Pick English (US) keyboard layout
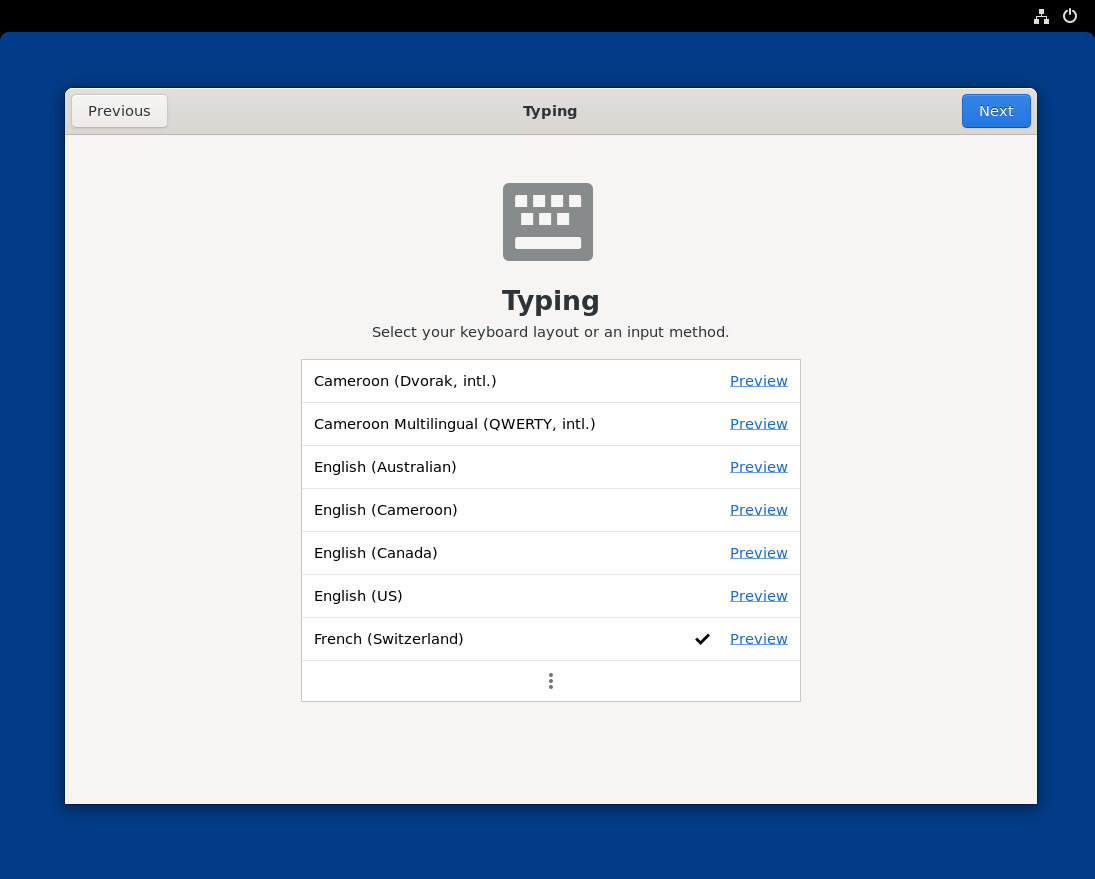Screen dimensions: 1095x879 pos(358,596)
